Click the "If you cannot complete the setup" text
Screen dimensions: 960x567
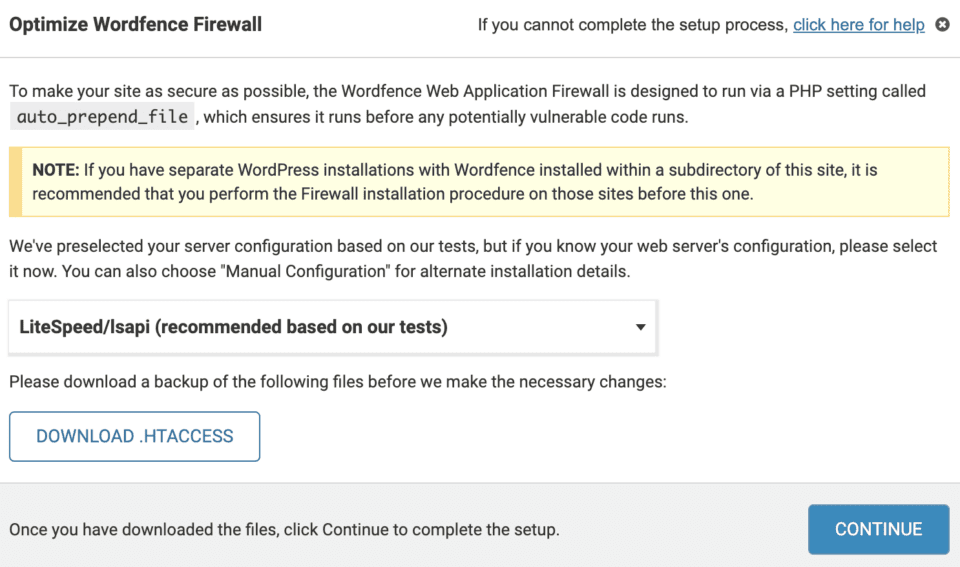tap(632, 25)
